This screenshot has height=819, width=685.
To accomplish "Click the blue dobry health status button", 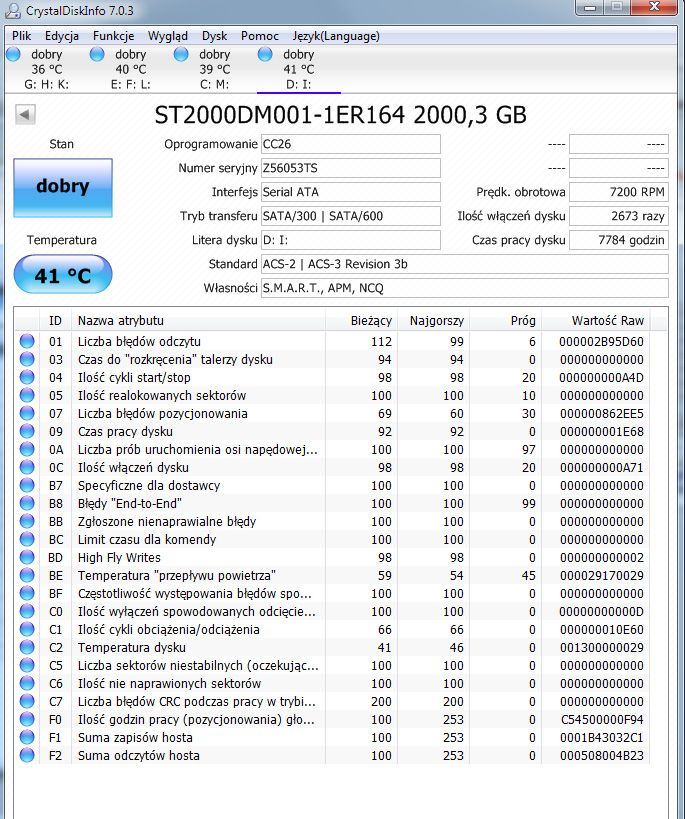I will [x=63, y=188].
